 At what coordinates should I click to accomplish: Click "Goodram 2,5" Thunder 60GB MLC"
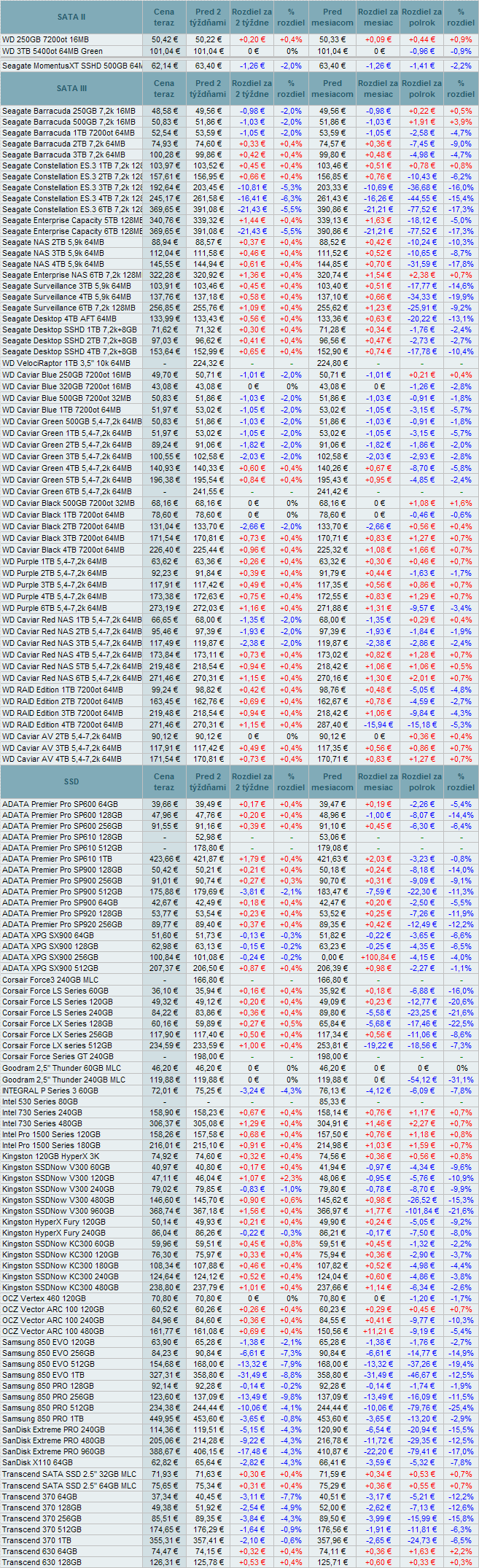pos(61,1068)
